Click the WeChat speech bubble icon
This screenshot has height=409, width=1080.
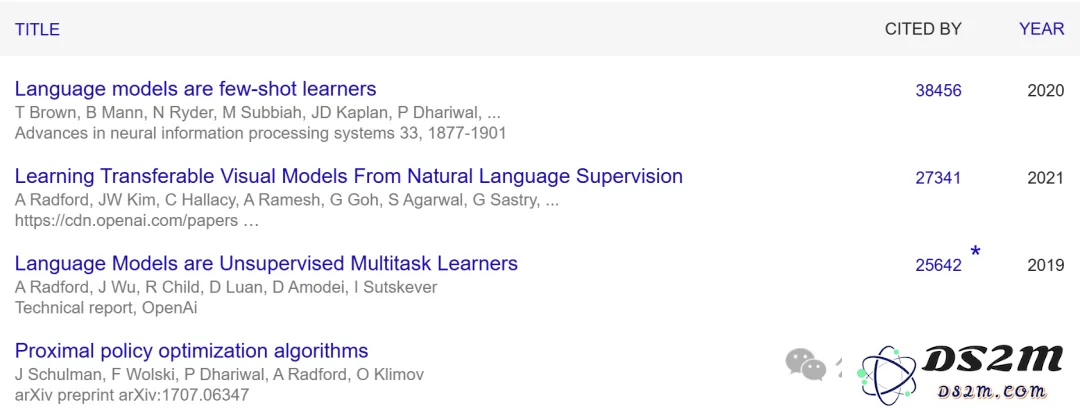(805, 364)
